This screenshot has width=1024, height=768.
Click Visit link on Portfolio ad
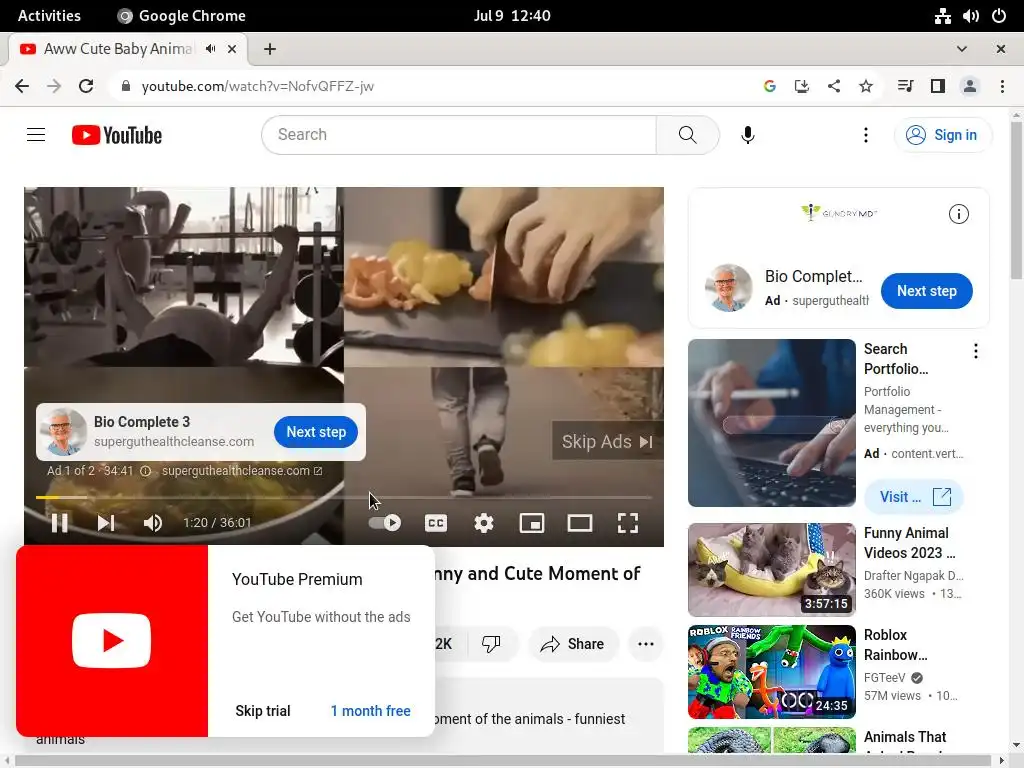(x=914, y=497)
